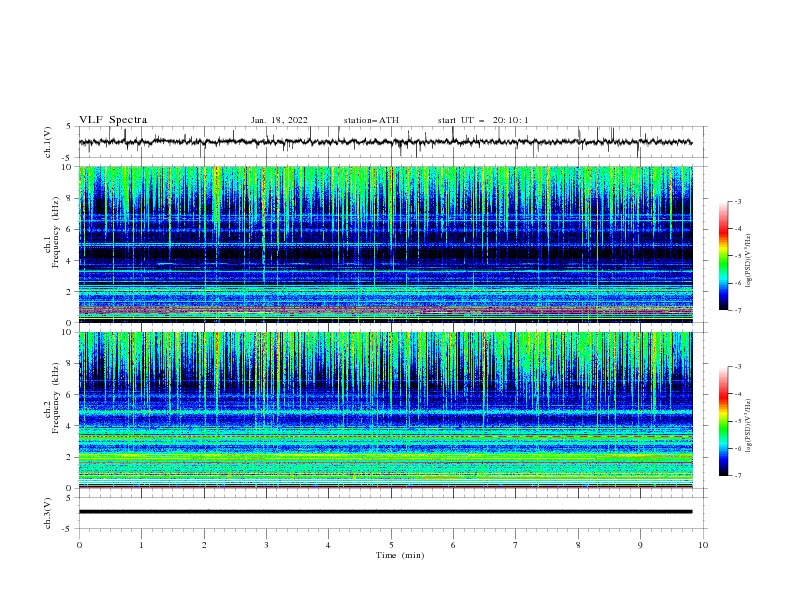Image resolution: width=792 pixels, height=612 pixels.
Task: Click the upper colorbar 'log(PSD)(V²/Hz)' label
Action: [749, 261]
